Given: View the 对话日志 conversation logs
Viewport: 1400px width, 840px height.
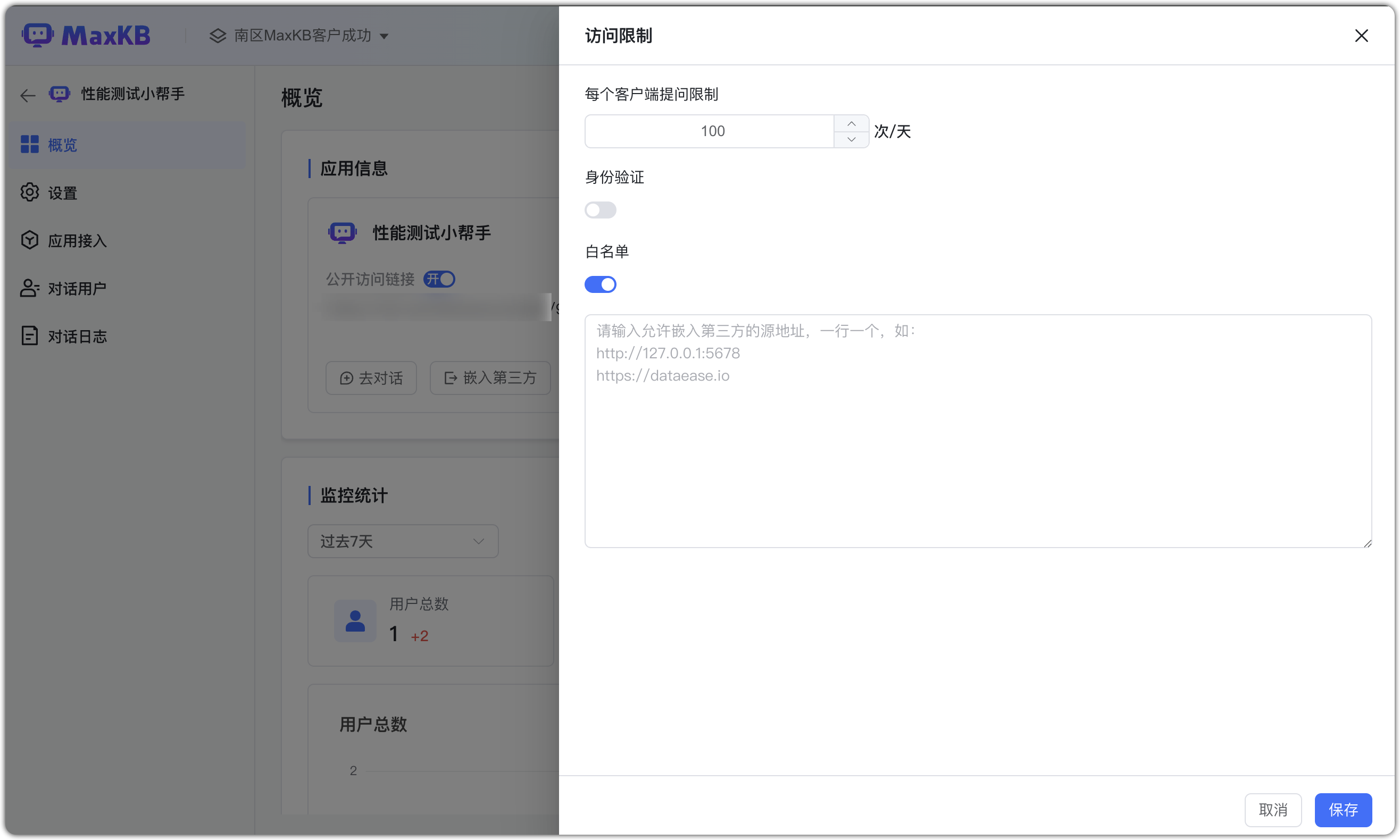Looking at the screenshot, I should click(x=77, y=335).
